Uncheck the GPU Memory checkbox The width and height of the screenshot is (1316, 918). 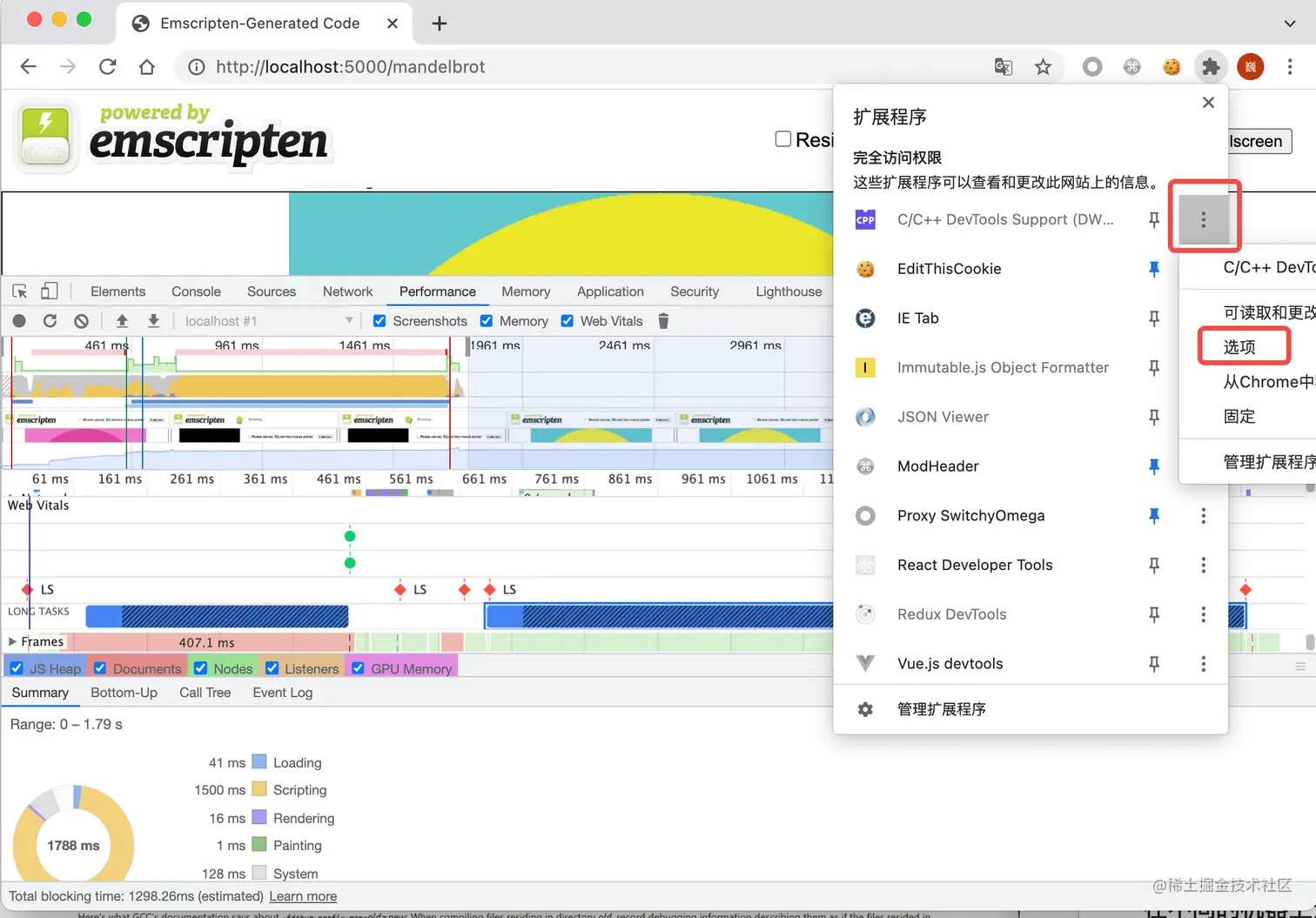(x=358, y=668)
